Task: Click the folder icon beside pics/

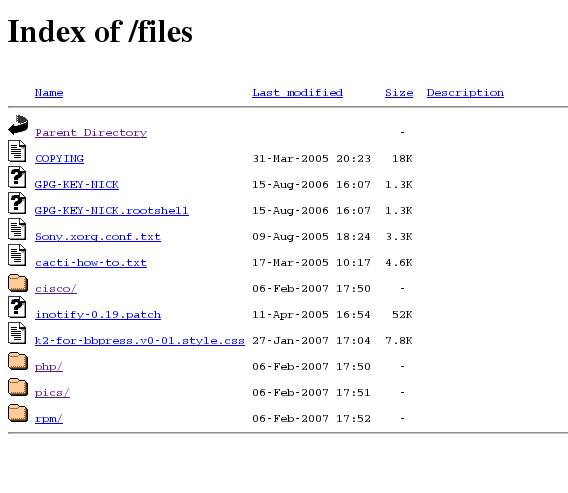Action: click(18, 387)
